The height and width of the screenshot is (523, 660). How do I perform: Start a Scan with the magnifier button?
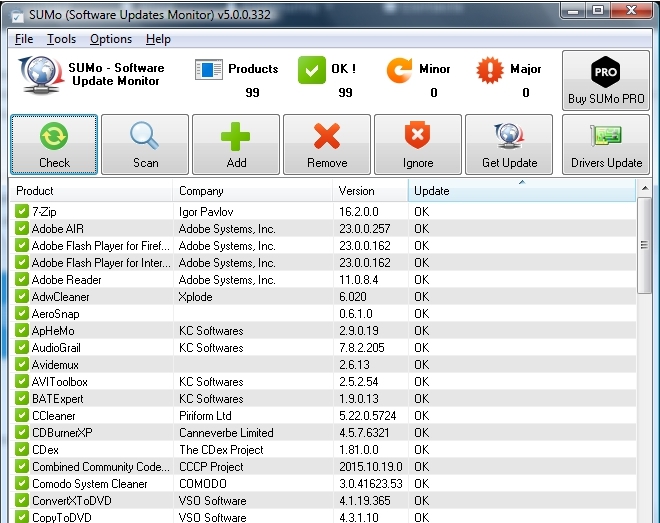pos(145,144)
